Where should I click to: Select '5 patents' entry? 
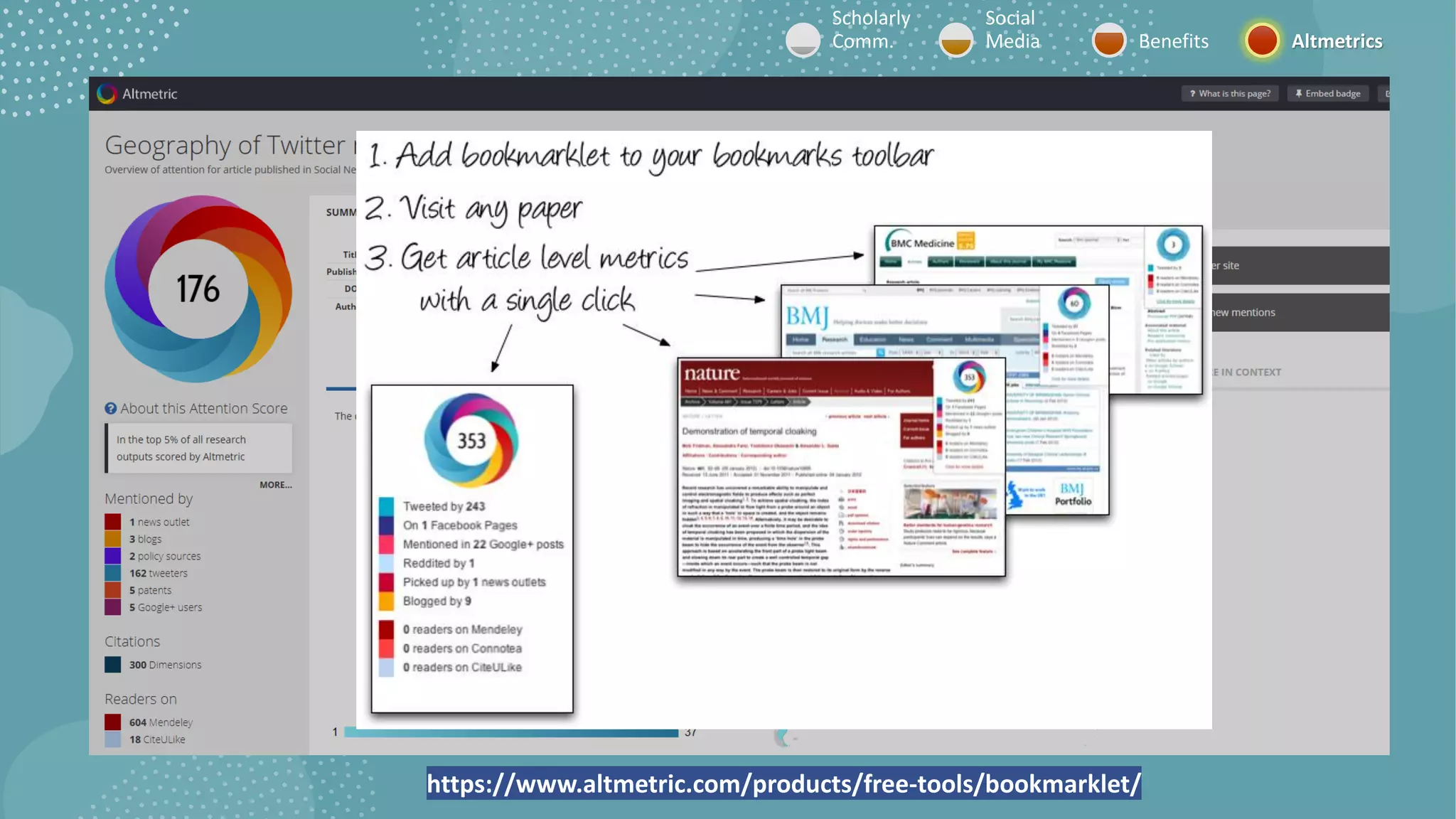click(150, 590)
